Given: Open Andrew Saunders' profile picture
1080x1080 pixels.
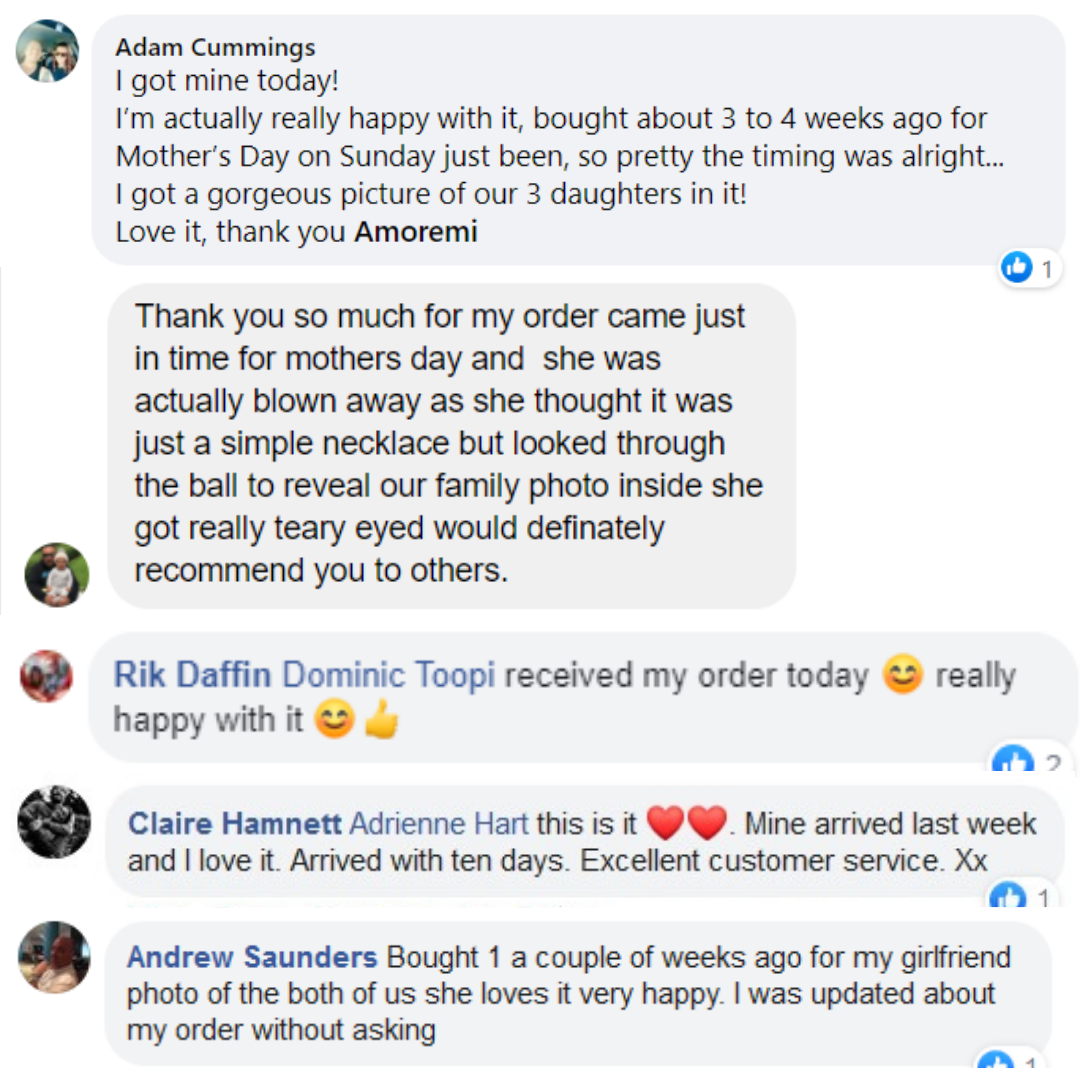Looking at the screenshot, I should [x=54, y=957].
